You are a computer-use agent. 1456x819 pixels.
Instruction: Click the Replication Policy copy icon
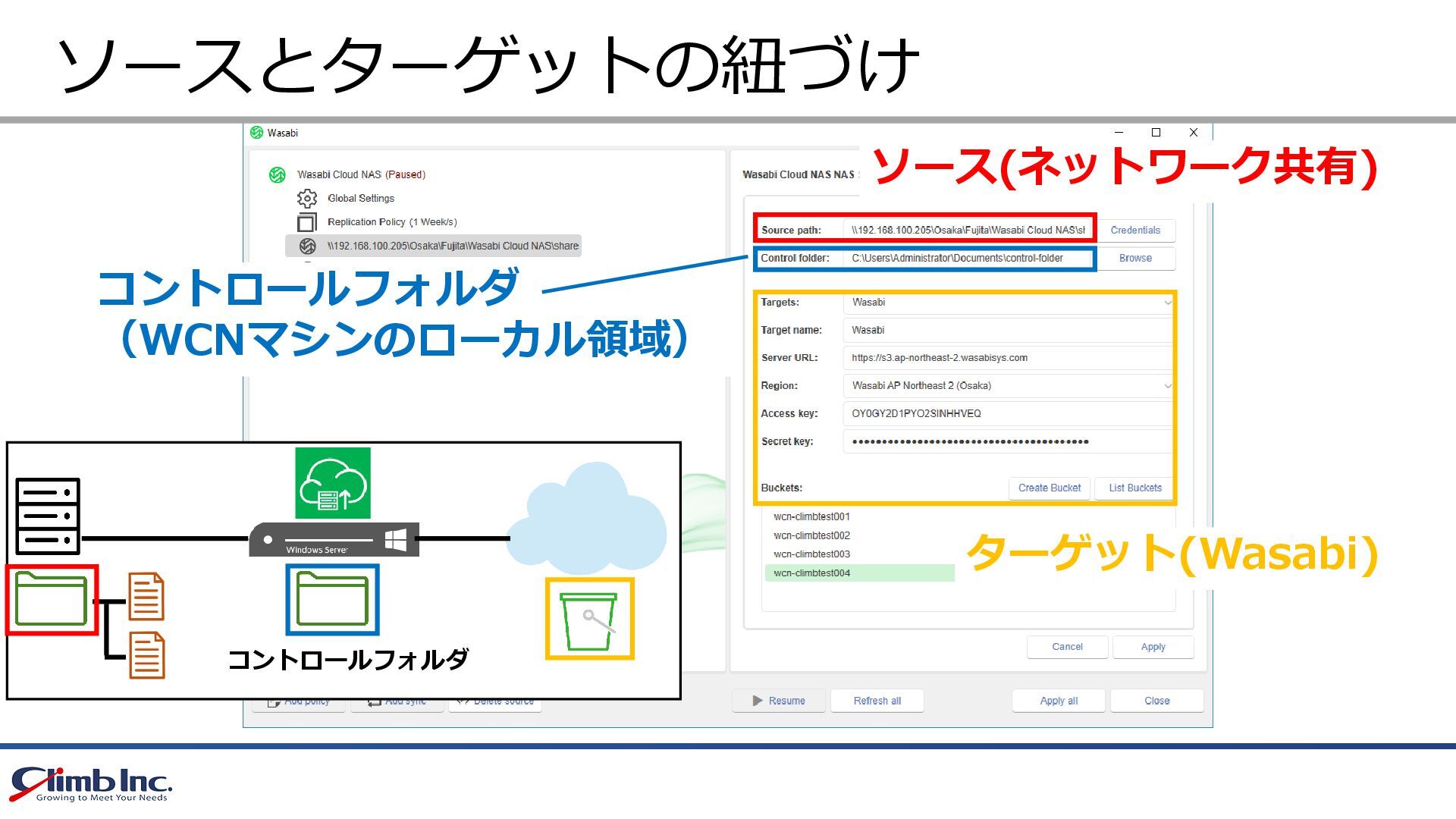click(307, 222)
